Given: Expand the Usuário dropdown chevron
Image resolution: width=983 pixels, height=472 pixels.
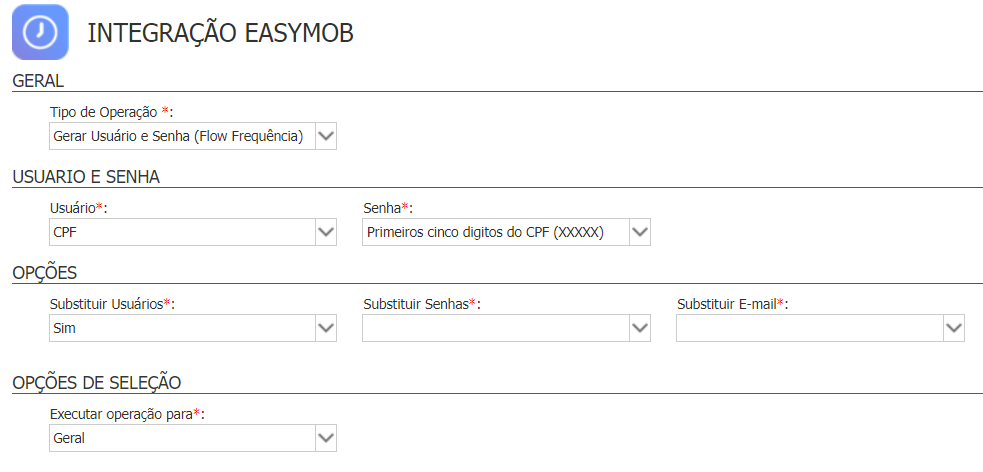Looking at the screenshot, I should tap(325, 232).
